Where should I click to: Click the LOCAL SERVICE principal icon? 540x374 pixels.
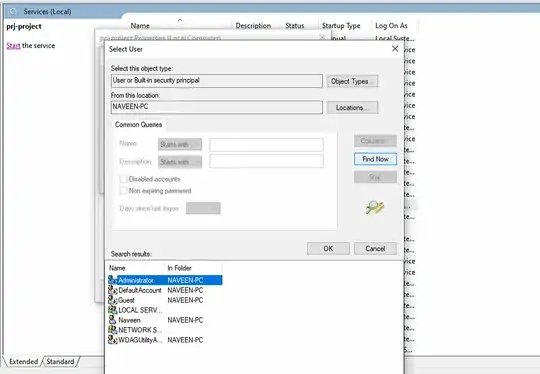(x=113, y=310)
